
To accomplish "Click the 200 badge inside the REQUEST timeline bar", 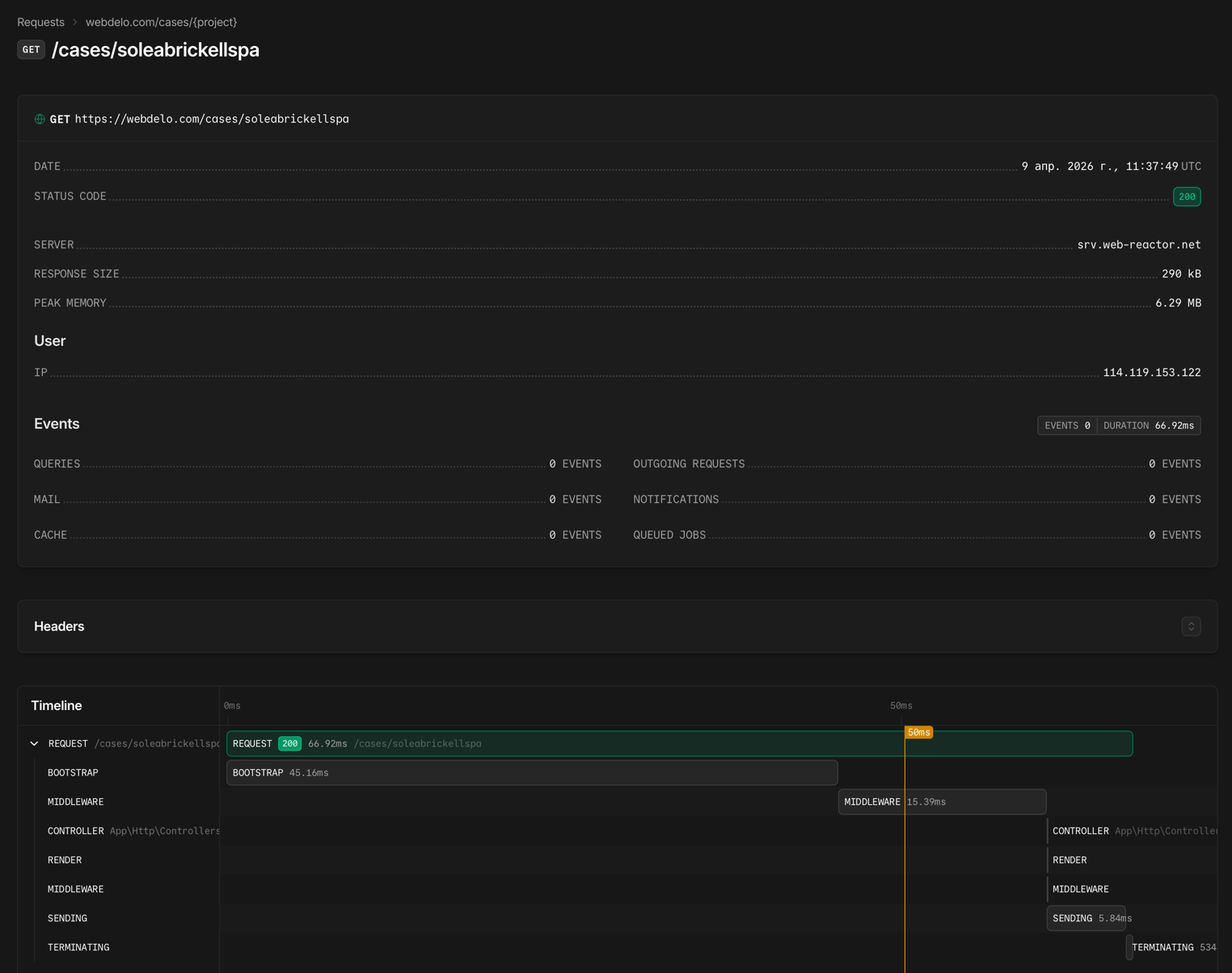I will point(289,743).
